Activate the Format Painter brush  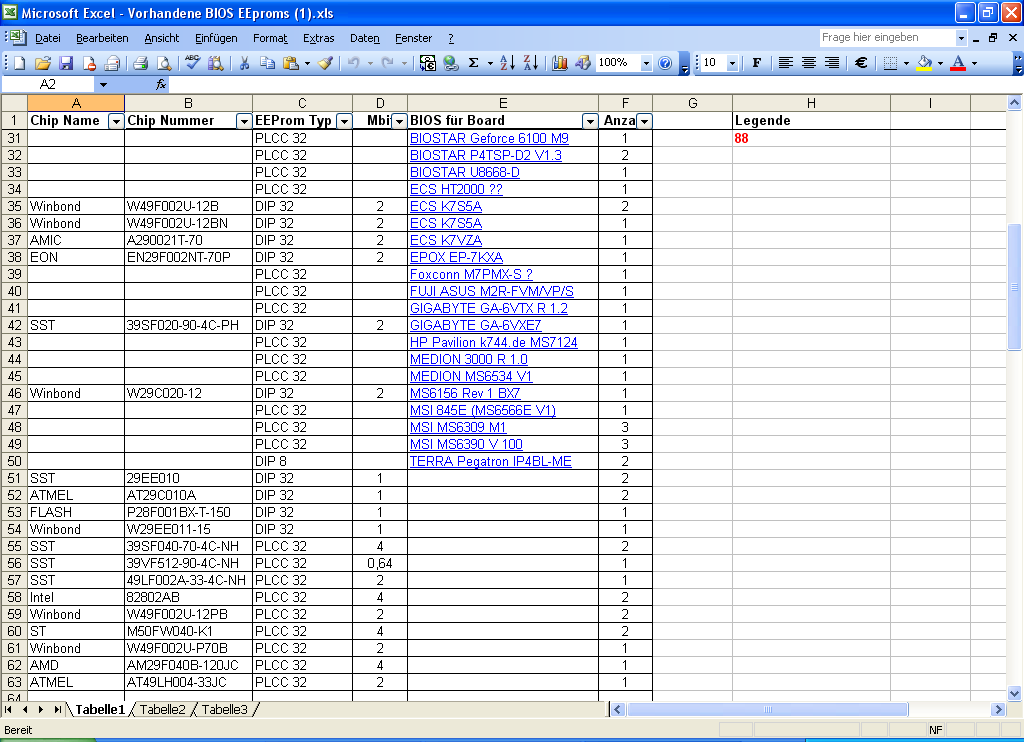(x=325, y=63)
